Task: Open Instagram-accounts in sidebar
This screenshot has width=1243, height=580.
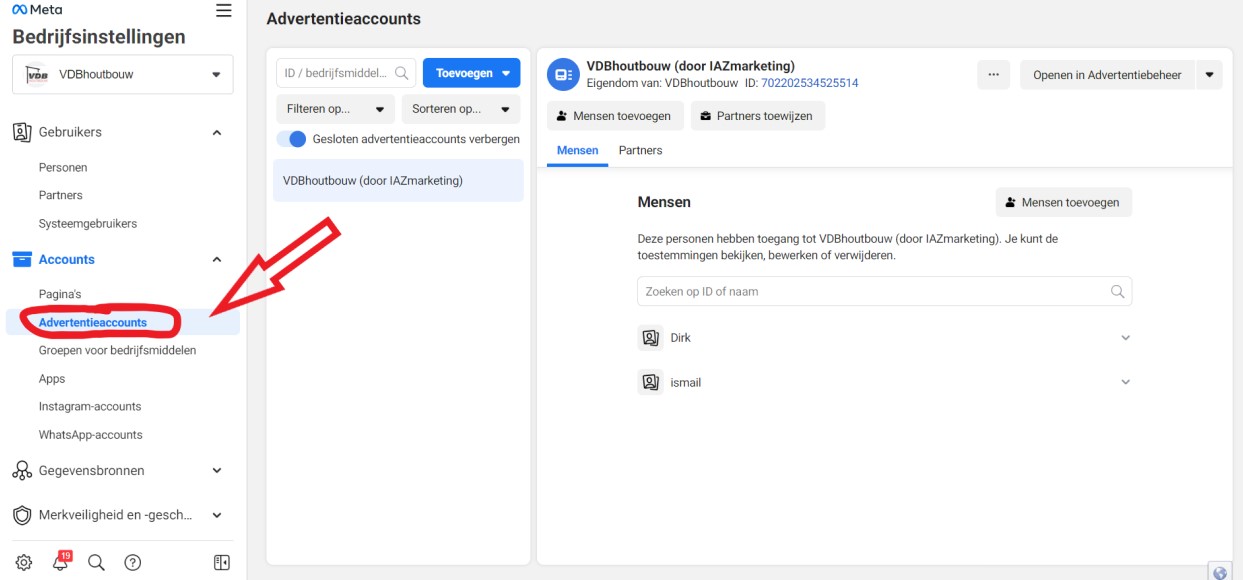Action: [90, 406]
